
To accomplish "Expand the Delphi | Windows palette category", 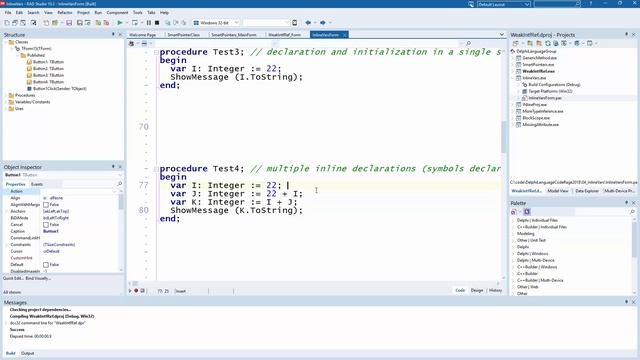I will [x=513, y=253].
